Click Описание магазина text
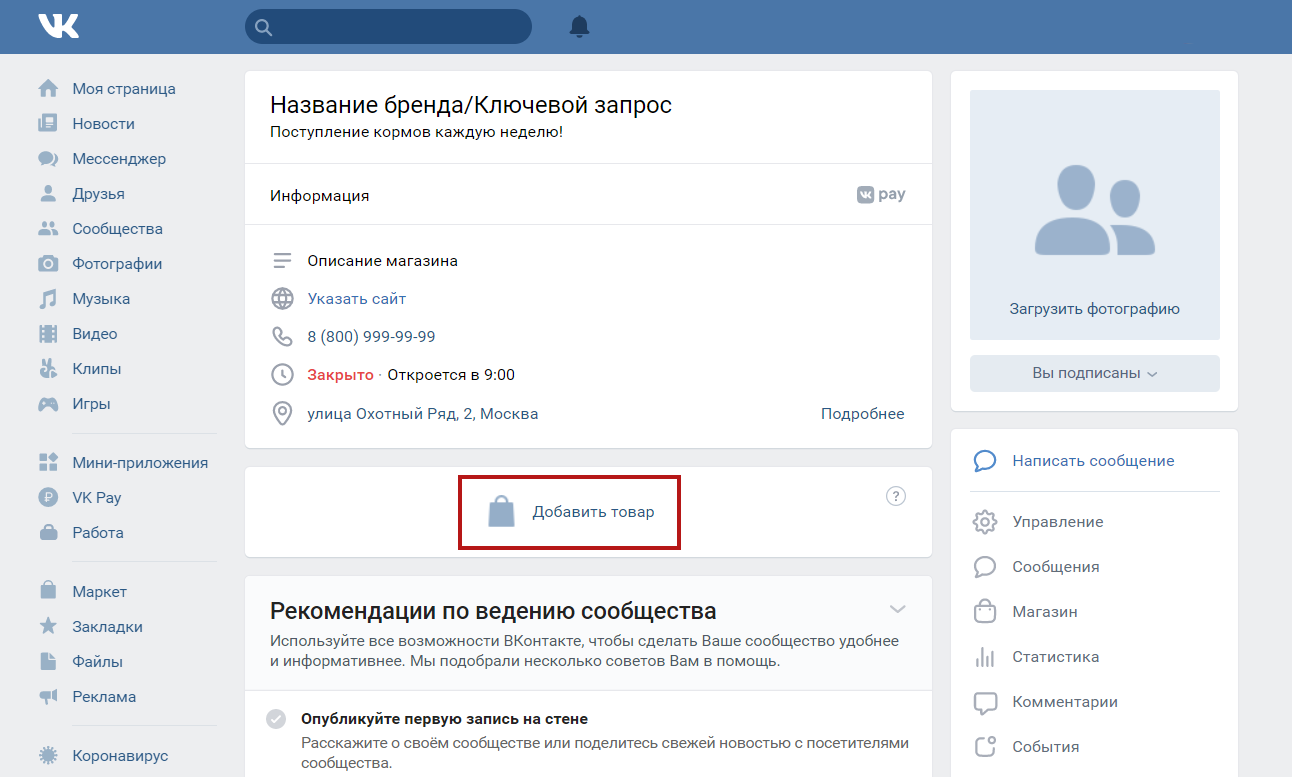This screenshot has width=1292, height=777. coord(383,261)
